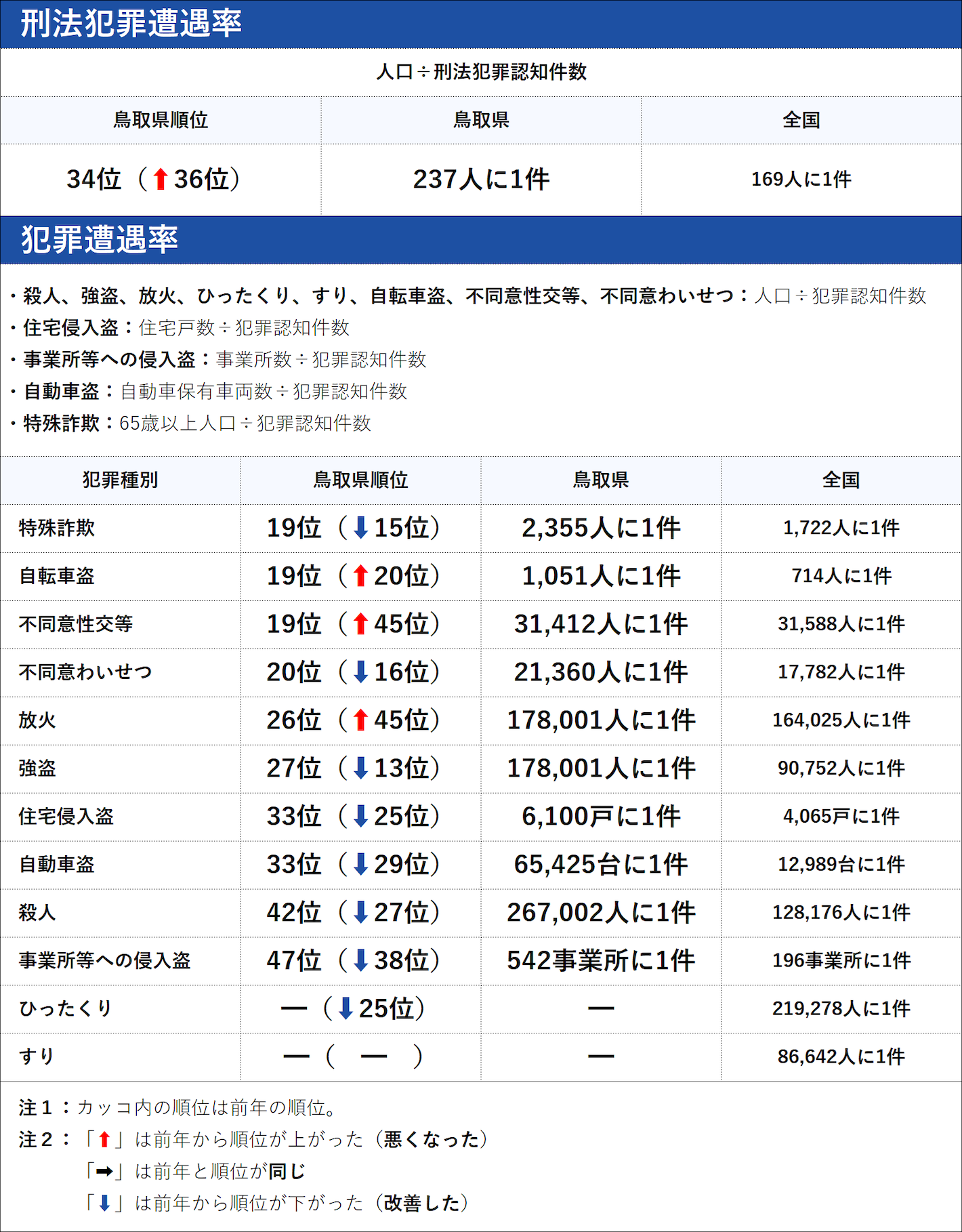Click the red up arrow beside 36位

(160, 180)
